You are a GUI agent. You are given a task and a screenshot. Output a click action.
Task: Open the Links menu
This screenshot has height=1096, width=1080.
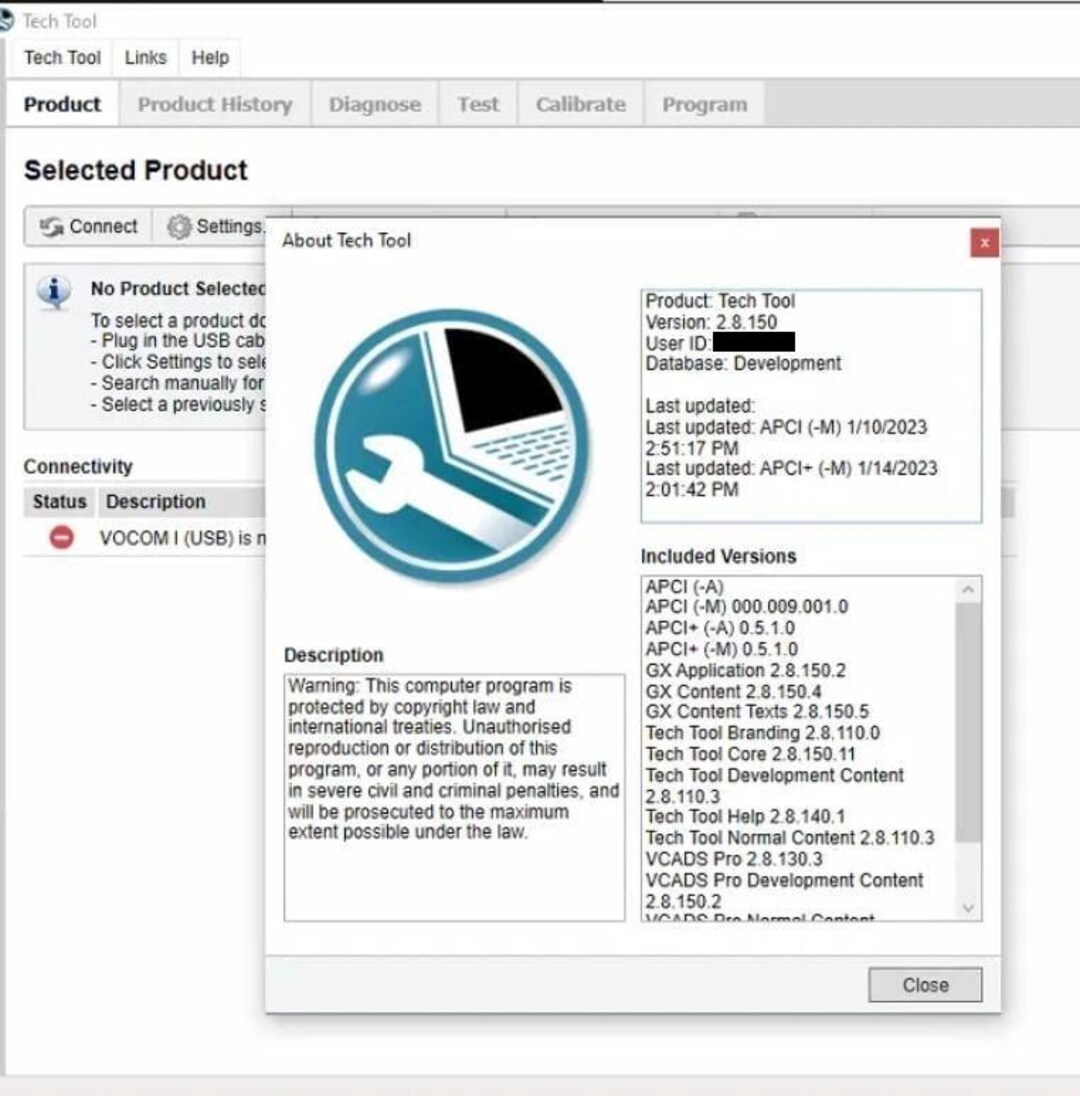[144, 57]
